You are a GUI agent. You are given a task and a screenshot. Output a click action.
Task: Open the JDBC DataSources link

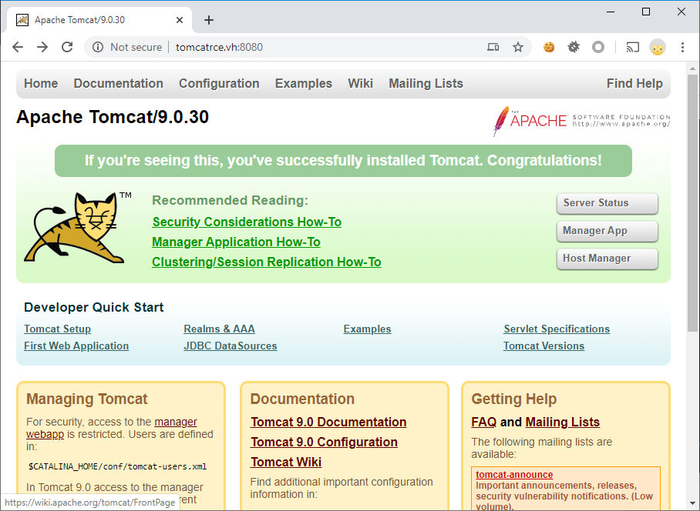(x=230, y=346)
